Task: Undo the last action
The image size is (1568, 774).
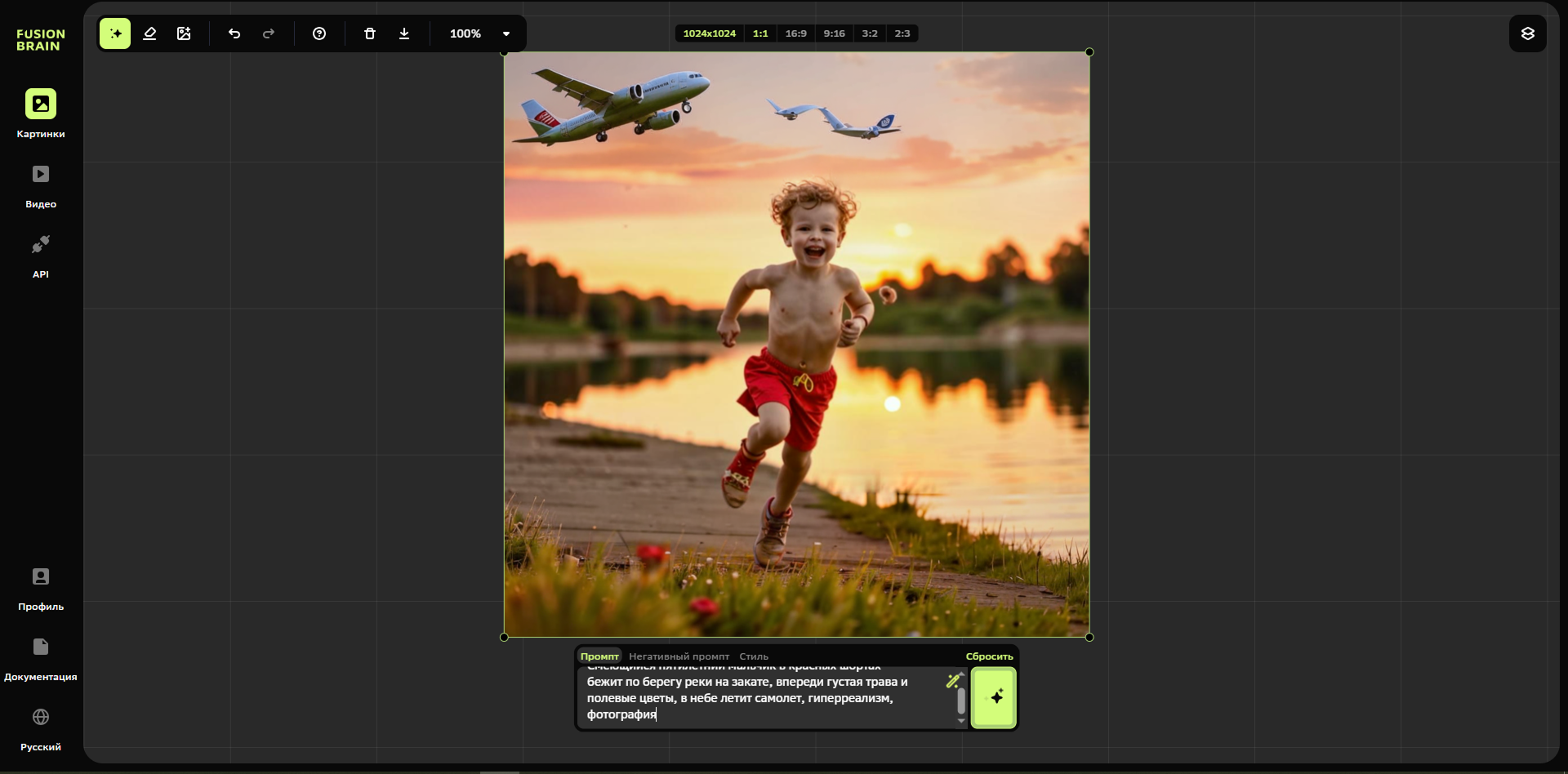Action: (x=234, y=33)
